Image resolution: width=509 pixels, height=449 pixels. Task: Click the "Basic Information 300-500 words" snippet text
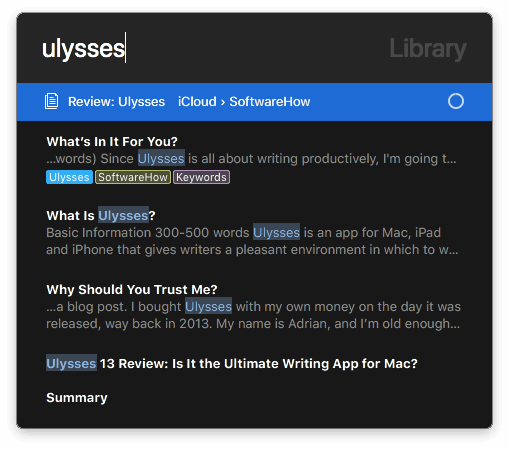click(148, 233)
